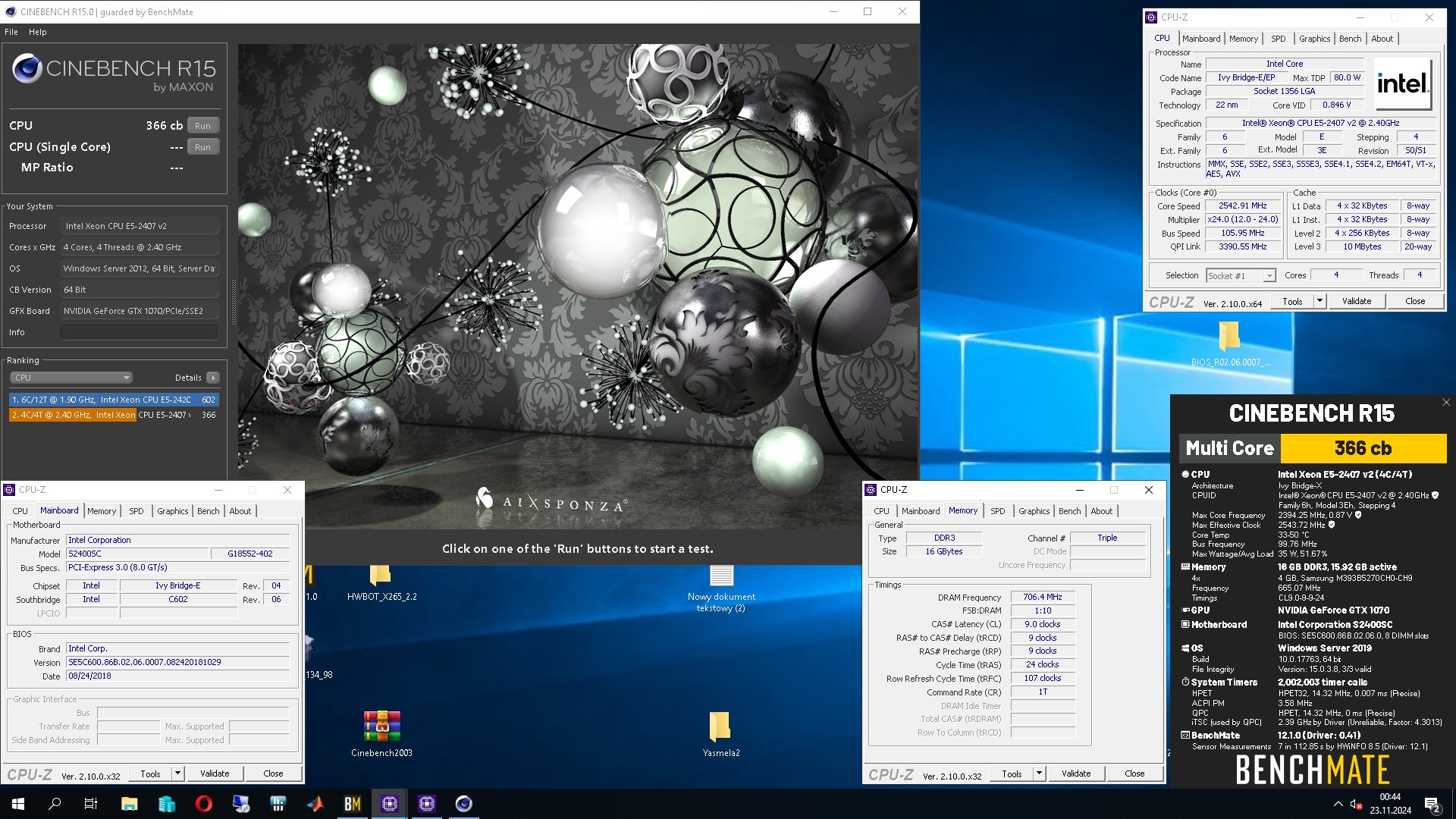
Task: Open Task View from the taskbar
Action: [x=91, y=804]
